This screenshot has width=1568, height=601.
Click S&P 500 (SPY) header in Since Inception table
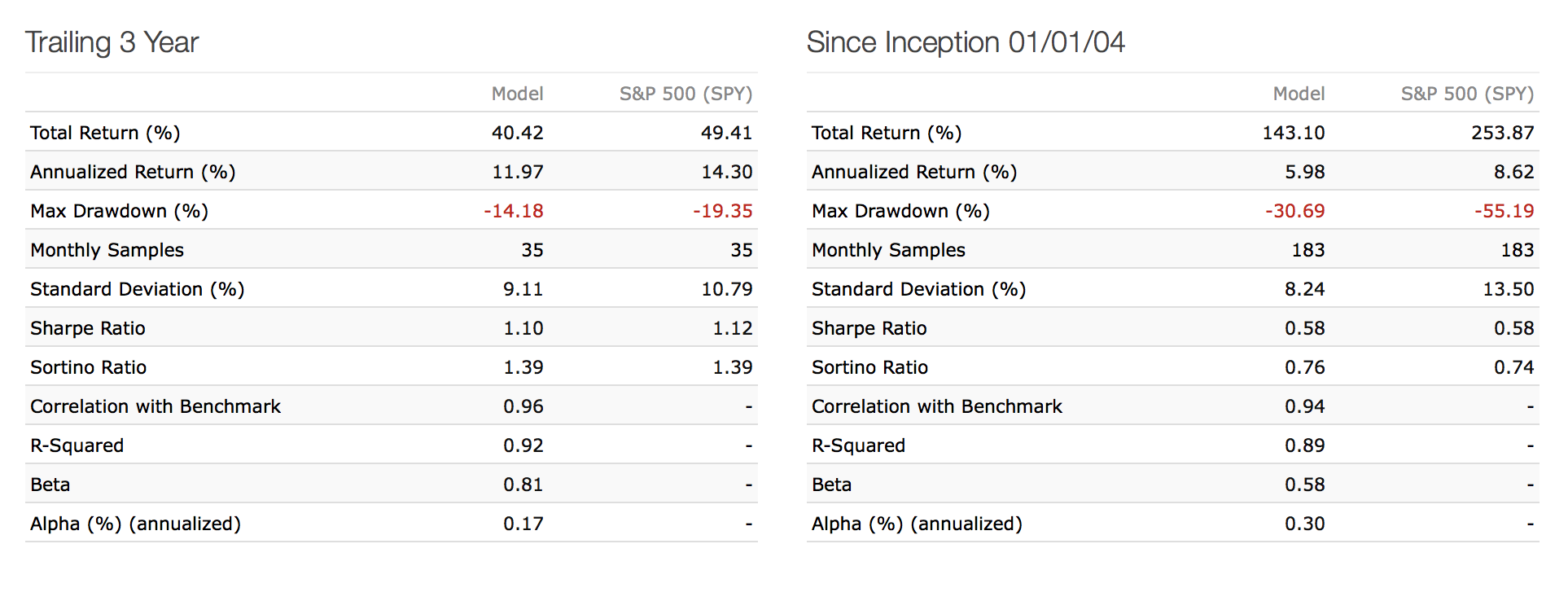1467,94
